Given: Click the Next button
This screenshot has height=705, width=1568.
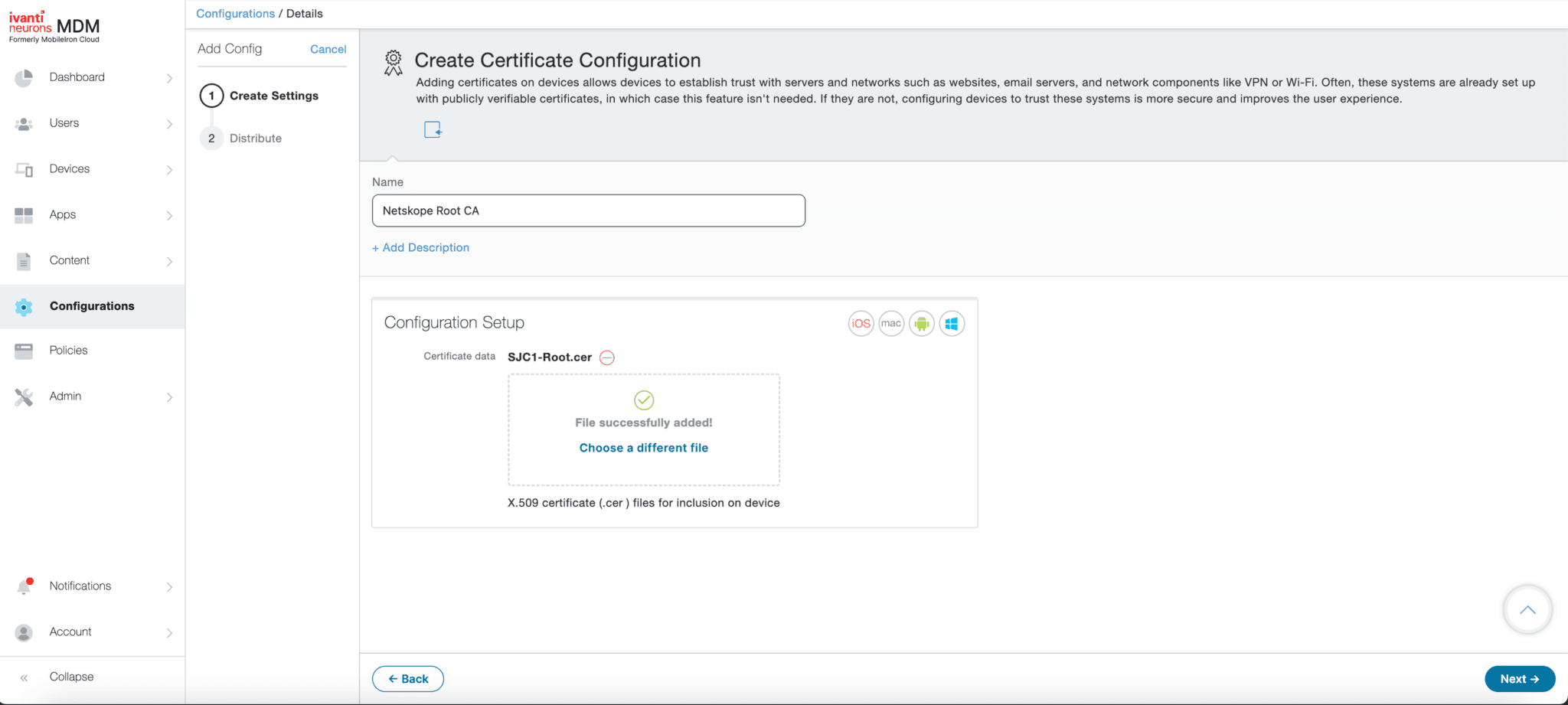Looking at the screenshot, I should pos(1519,678).
